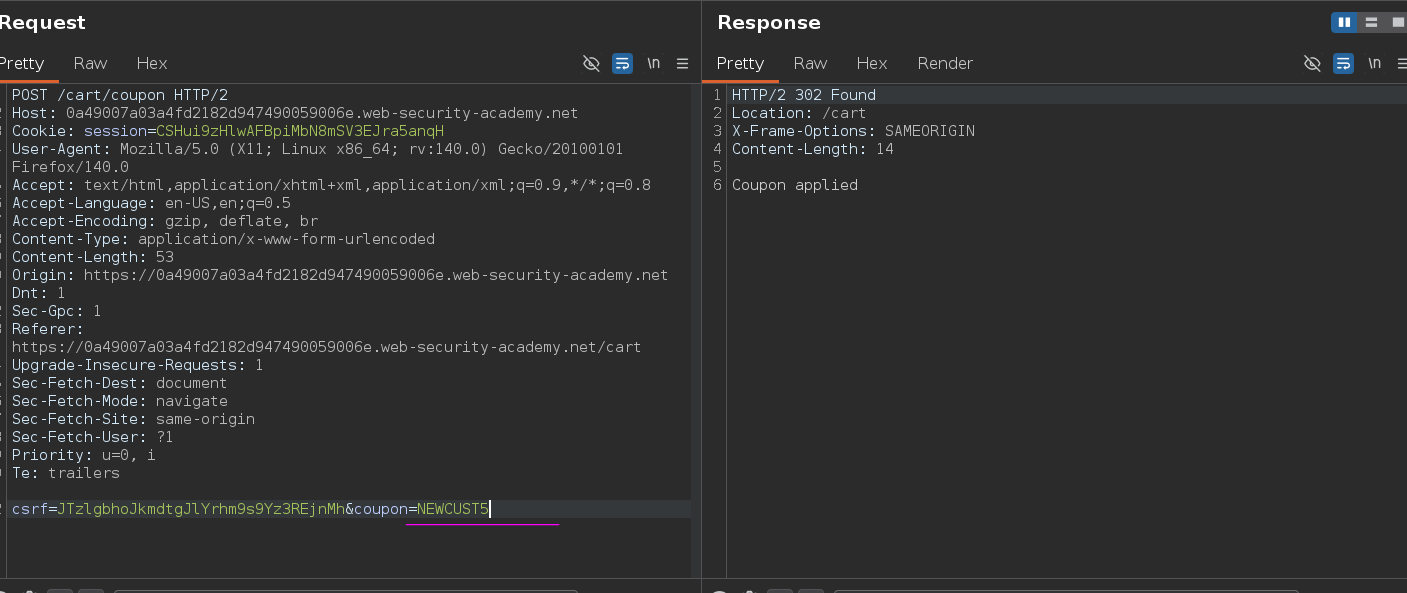Image resolution: width=1407 pixels, height=593 pixels.
Task: Open Hex tab in Response panel
Action: click(872, 63)
